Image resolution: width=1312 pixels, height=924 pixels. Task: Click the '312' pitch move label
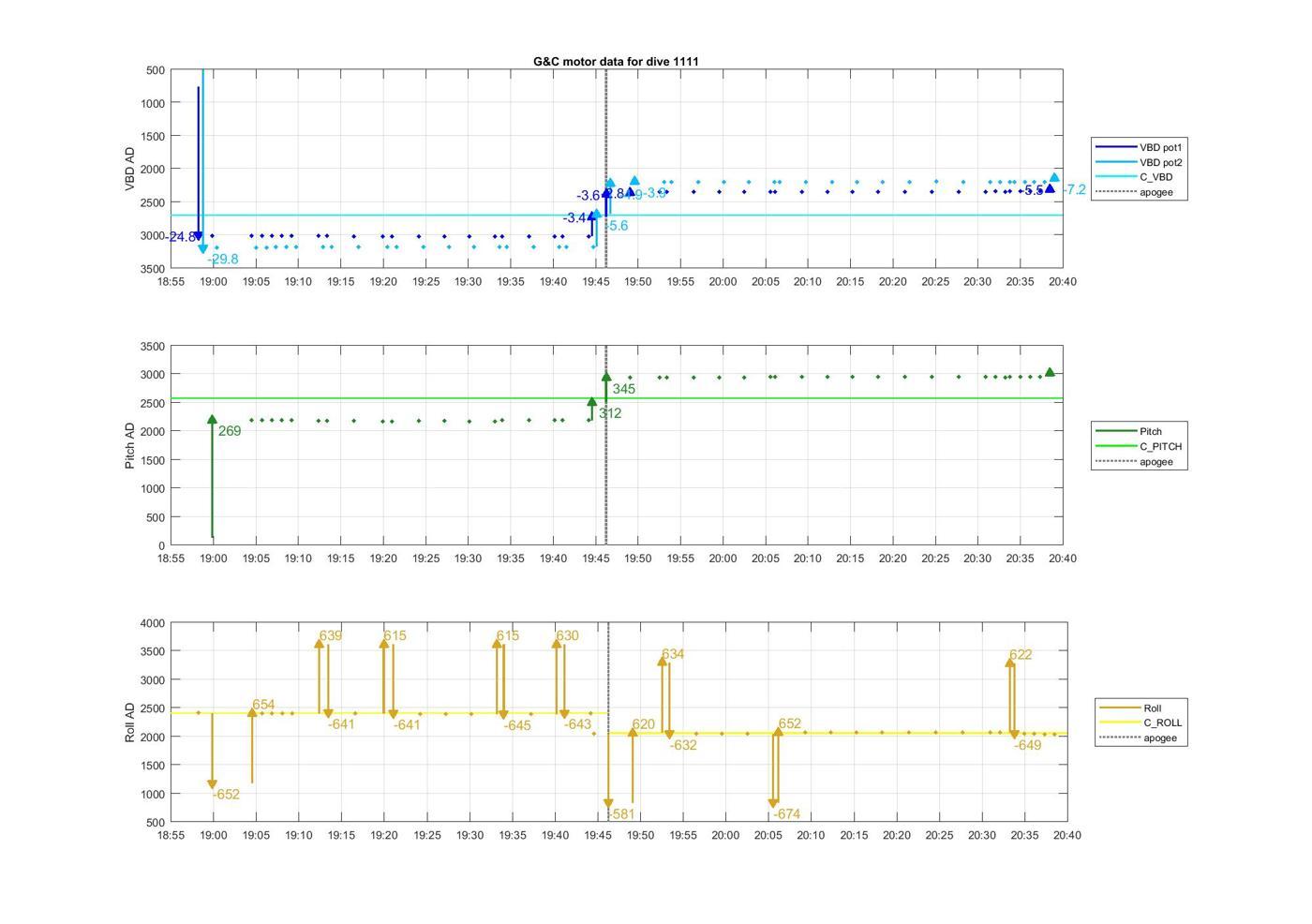pos(610,413)
